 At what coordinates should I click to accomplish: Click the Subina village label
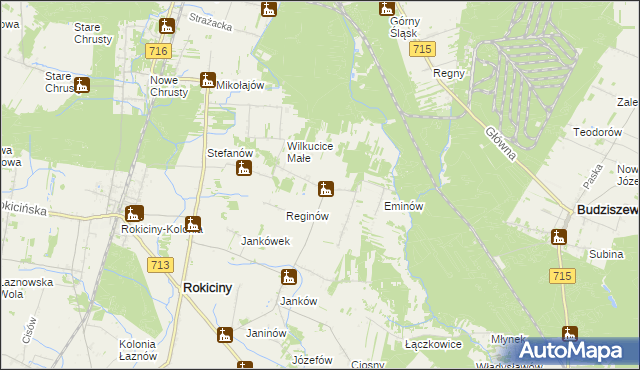click(x=606, y=254)
